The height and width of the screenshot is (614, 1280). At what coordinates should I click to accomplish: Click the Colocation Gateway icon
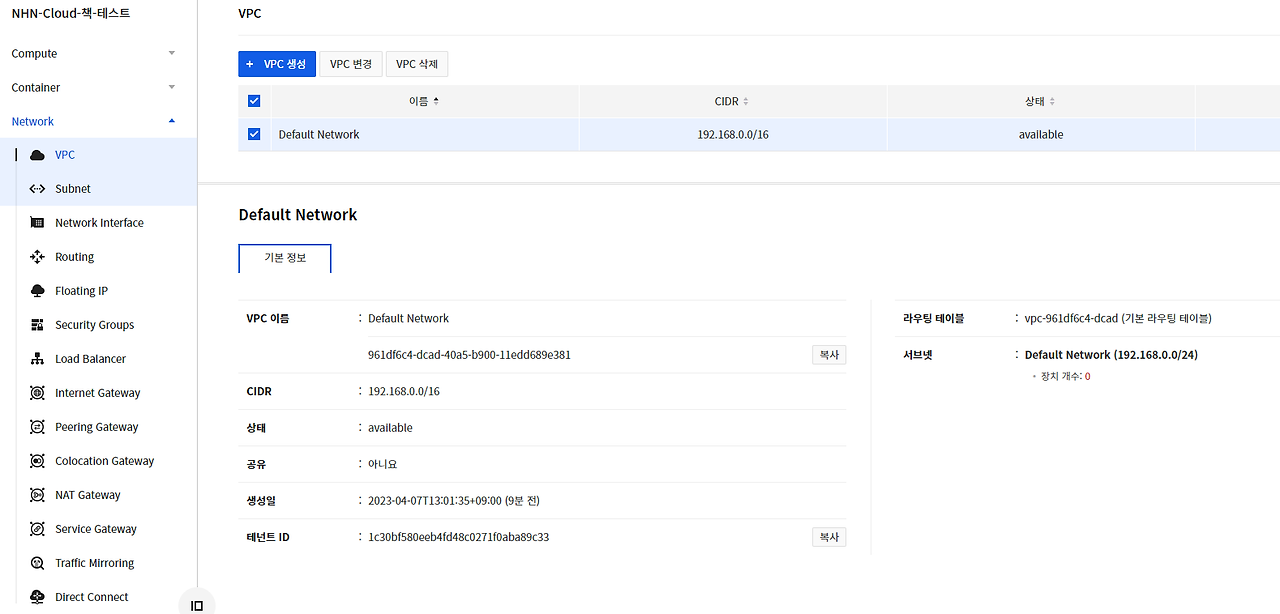(x=37, y=461)
